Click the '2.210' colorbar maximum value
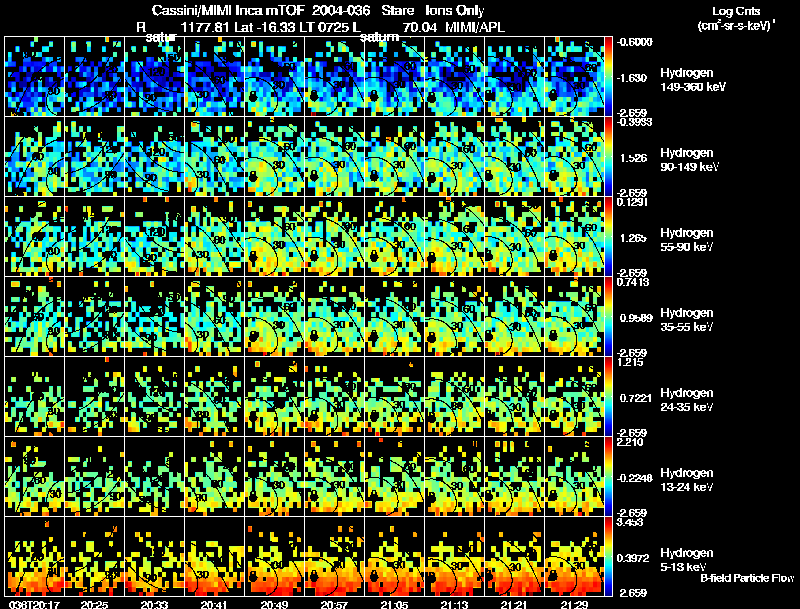800x609 pixels. [x=630, y=442]
